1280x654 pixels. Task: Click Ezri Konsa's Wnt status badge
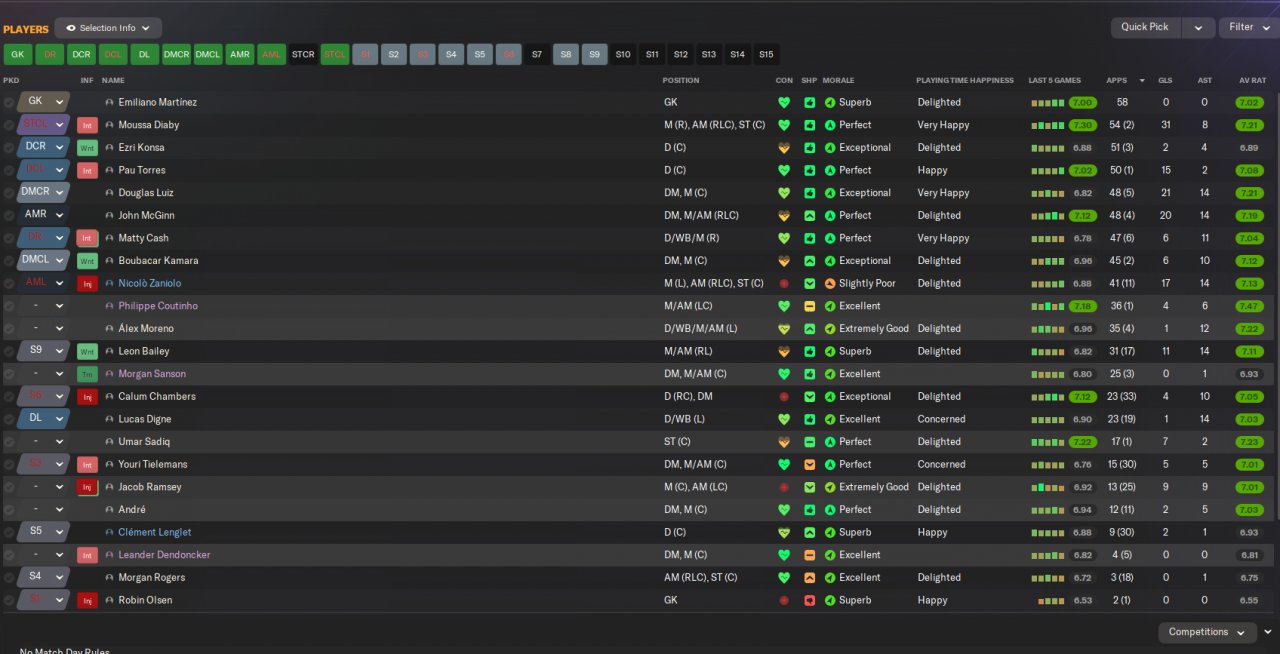(x=88, y=148)
